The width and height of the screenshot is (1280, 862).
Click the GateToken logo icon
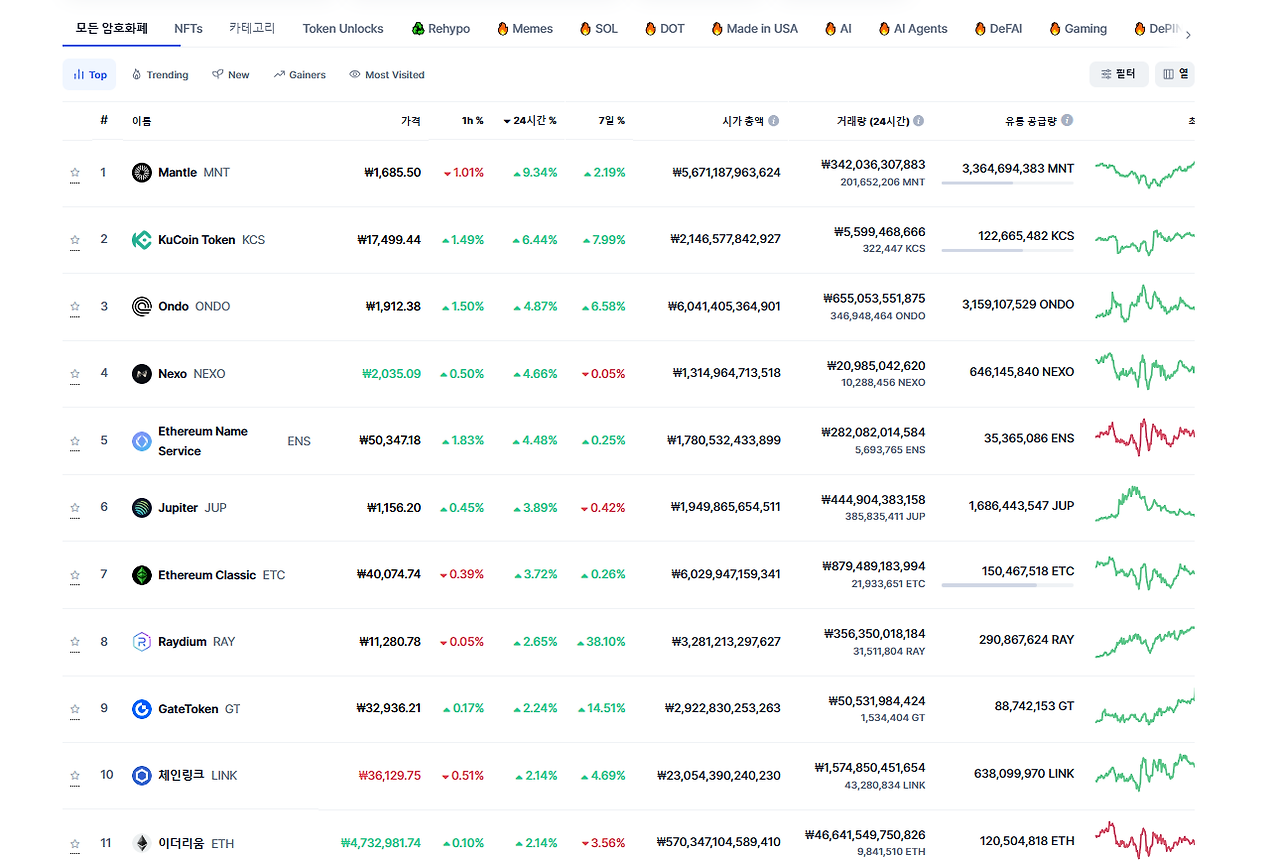(x=142, y=709)
